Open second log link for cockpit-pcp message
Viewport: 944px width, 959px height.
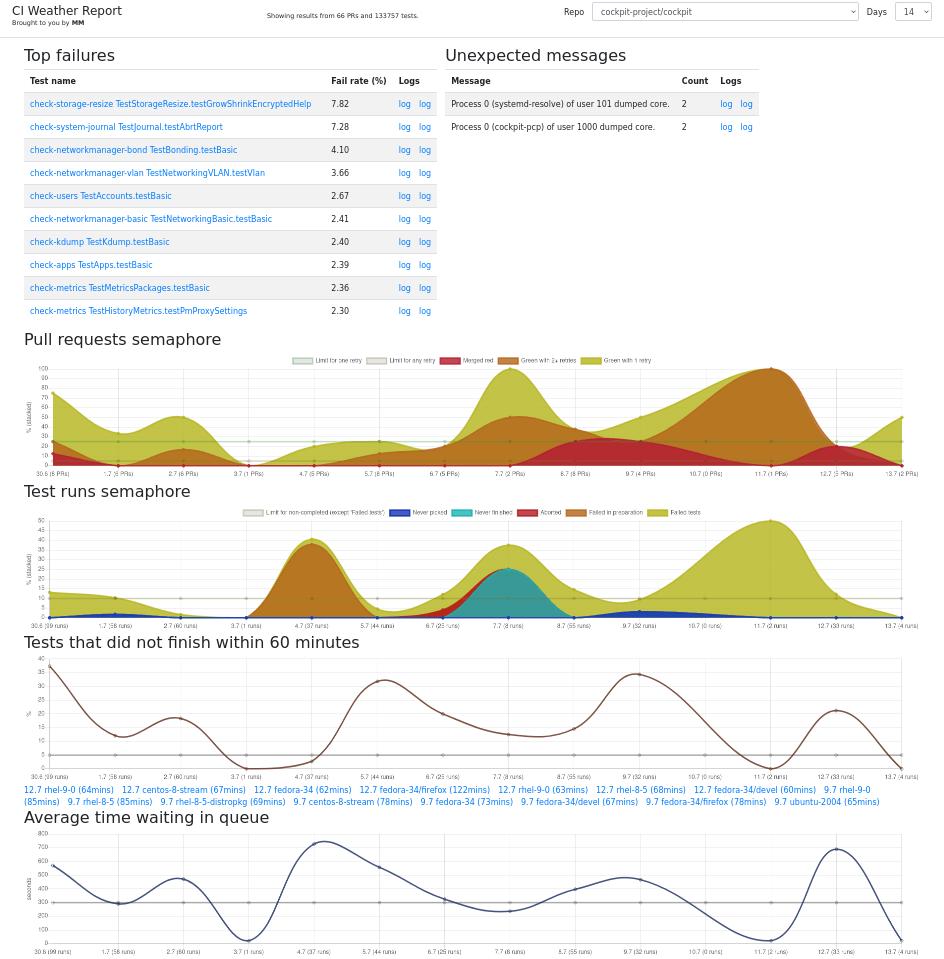click(x=746, y=127)
